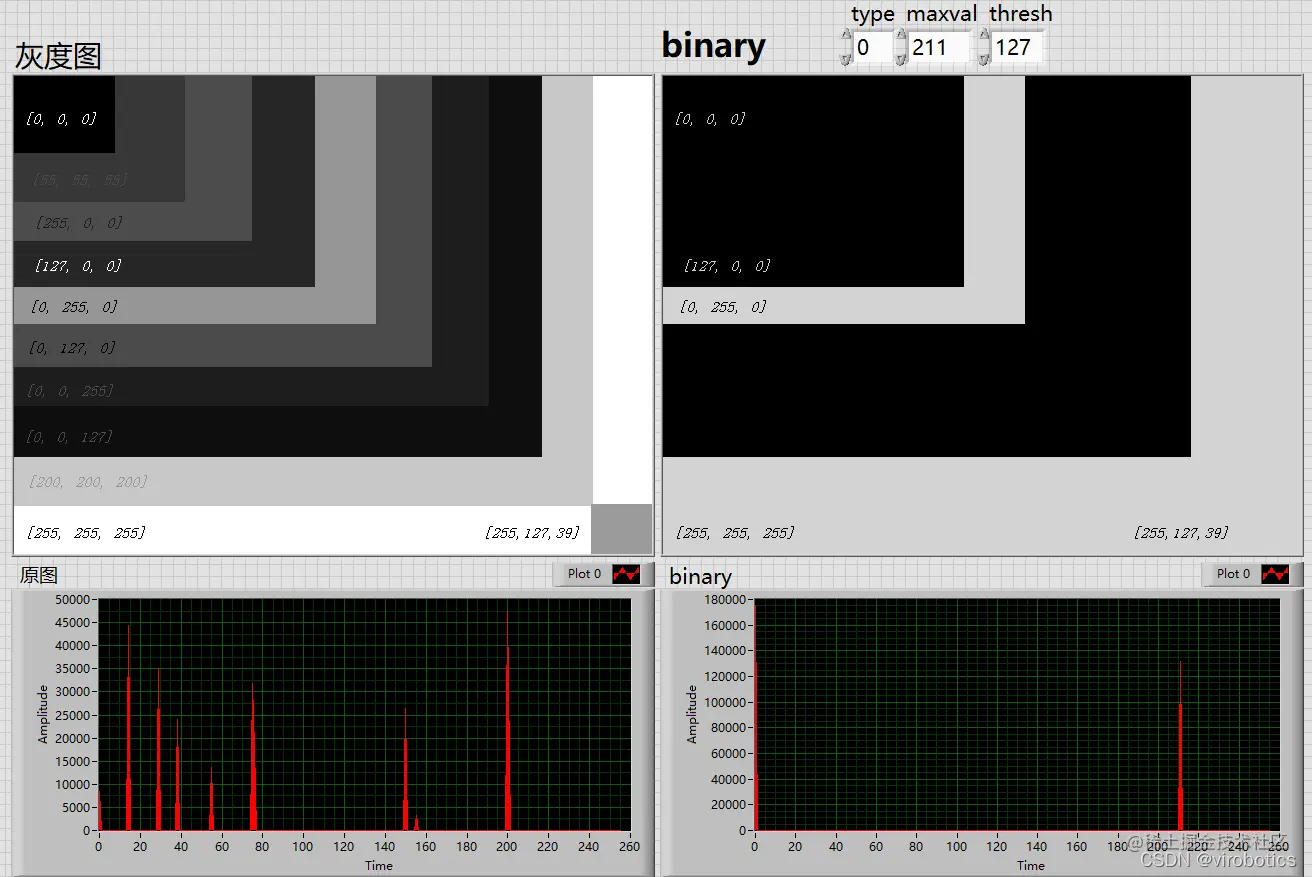Click the maxval control label
This screenshot has width=1312, height=877.
[942, 14]
